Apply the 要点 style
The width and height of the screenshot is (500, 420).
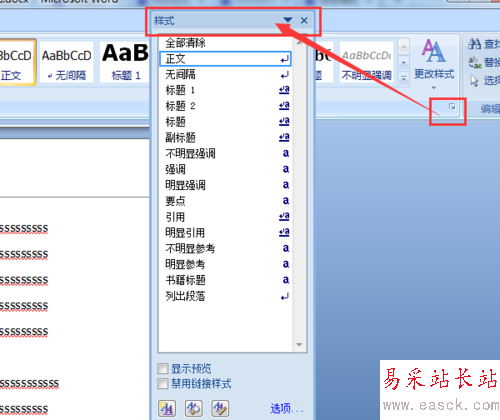[x=225, y=201]
